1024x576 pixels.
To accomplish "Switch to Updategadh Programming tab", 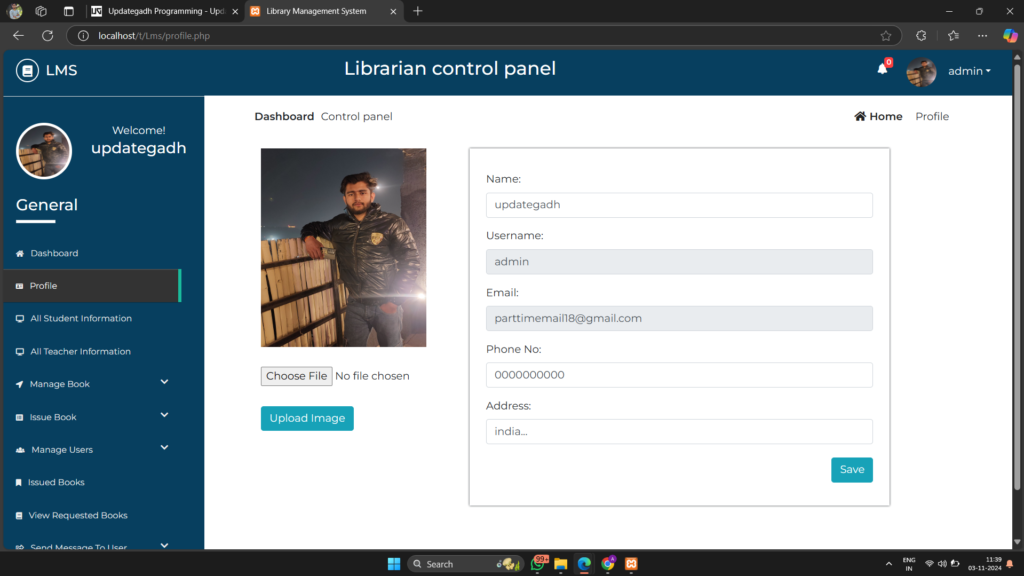I will 165,11.
